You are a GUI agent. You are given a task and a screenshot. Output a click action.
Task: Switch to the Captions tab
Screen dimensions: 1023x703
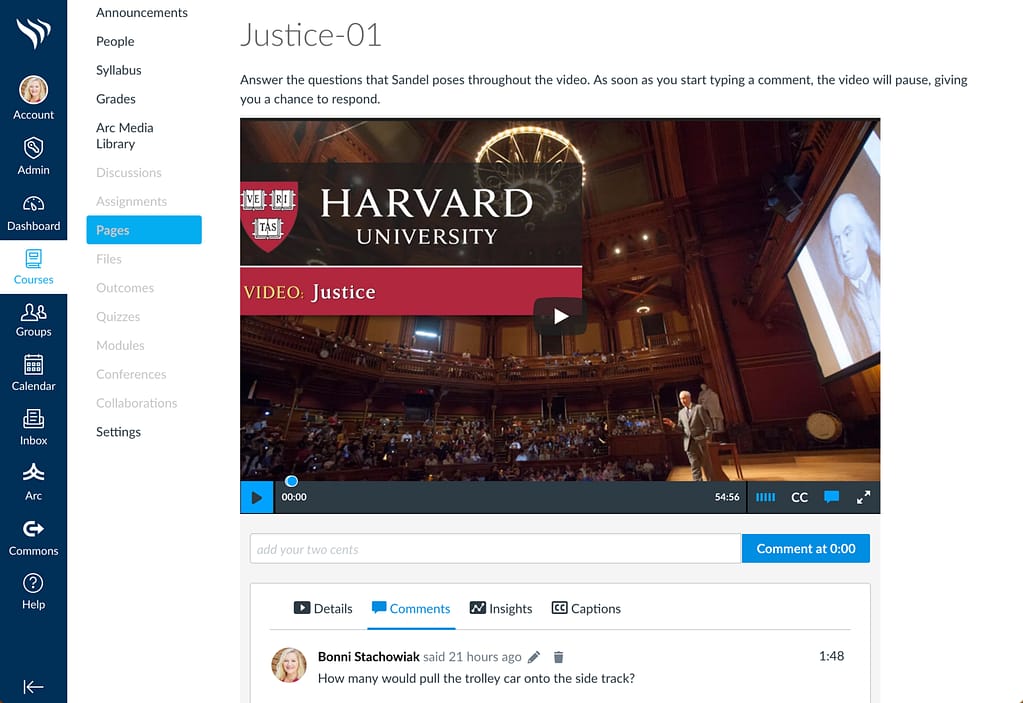point(586,608)
